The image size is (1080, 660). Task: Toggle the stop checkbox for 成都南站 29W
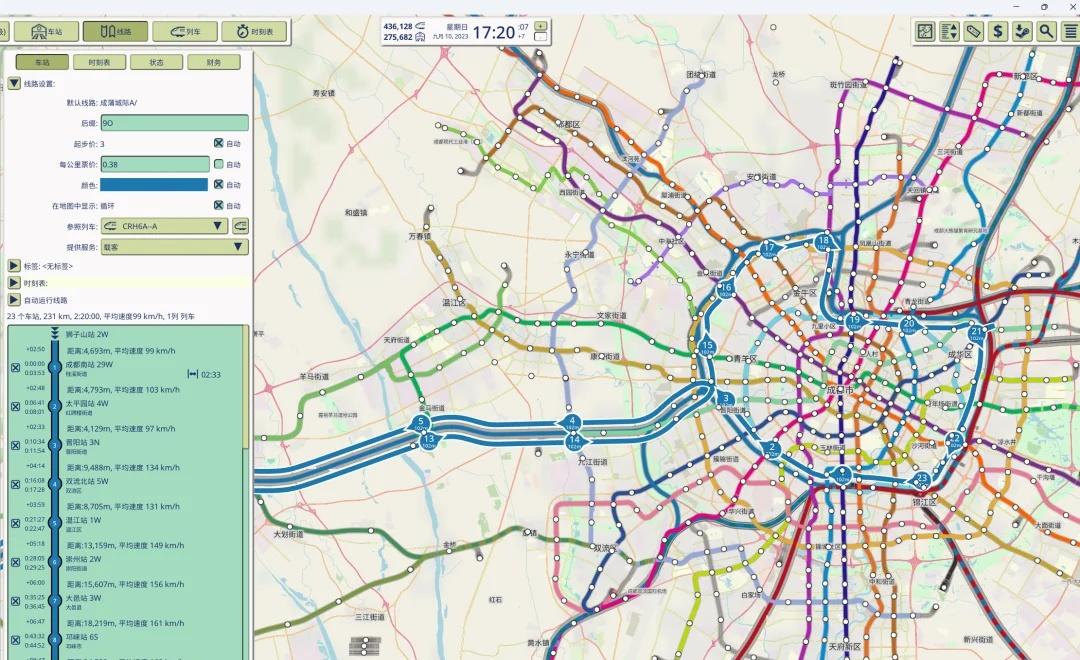click(x=15, y=368)
